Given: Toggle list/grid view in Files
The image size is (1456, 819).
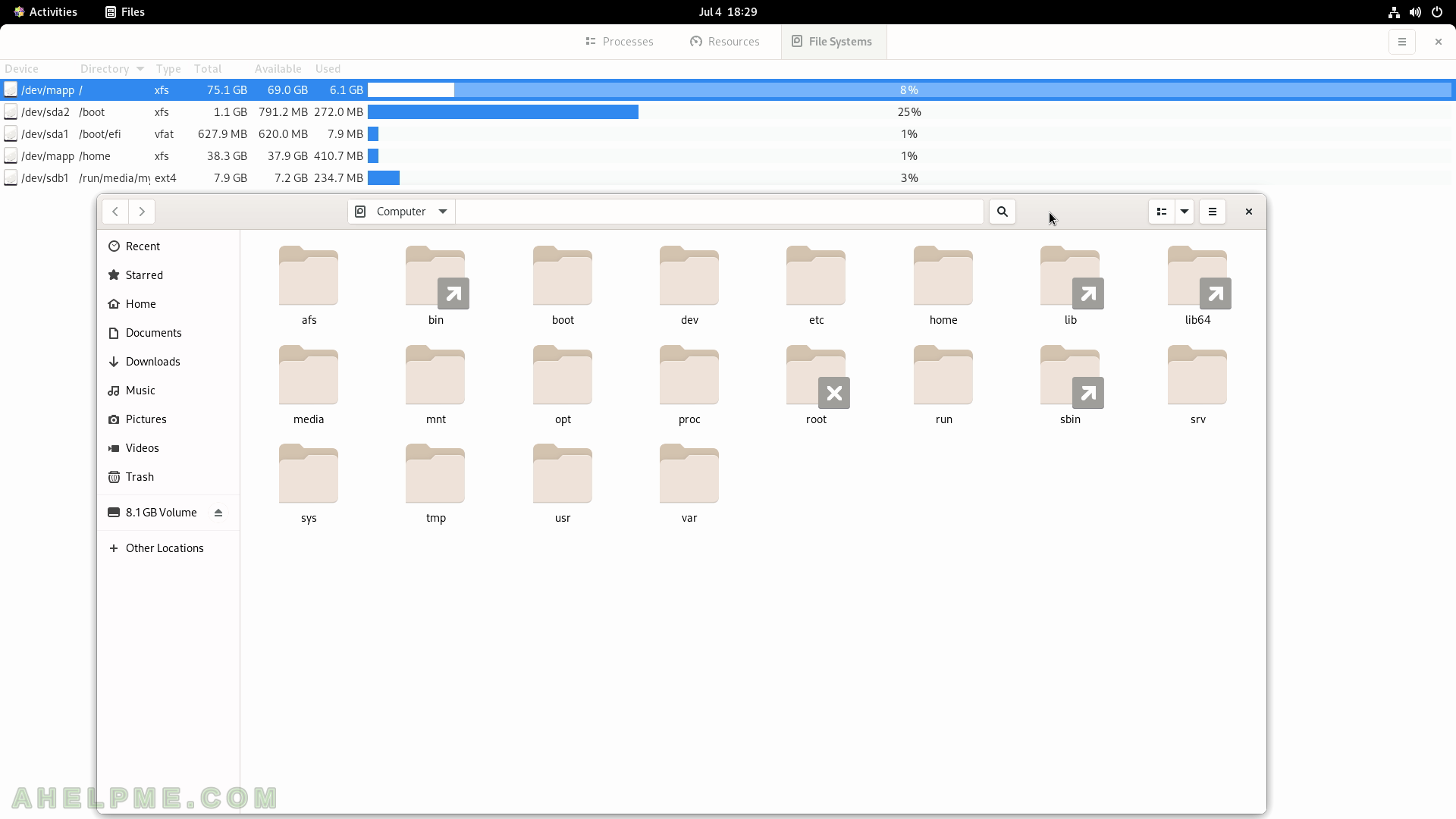Looking at the screenshot, I should click(1161, 212).
